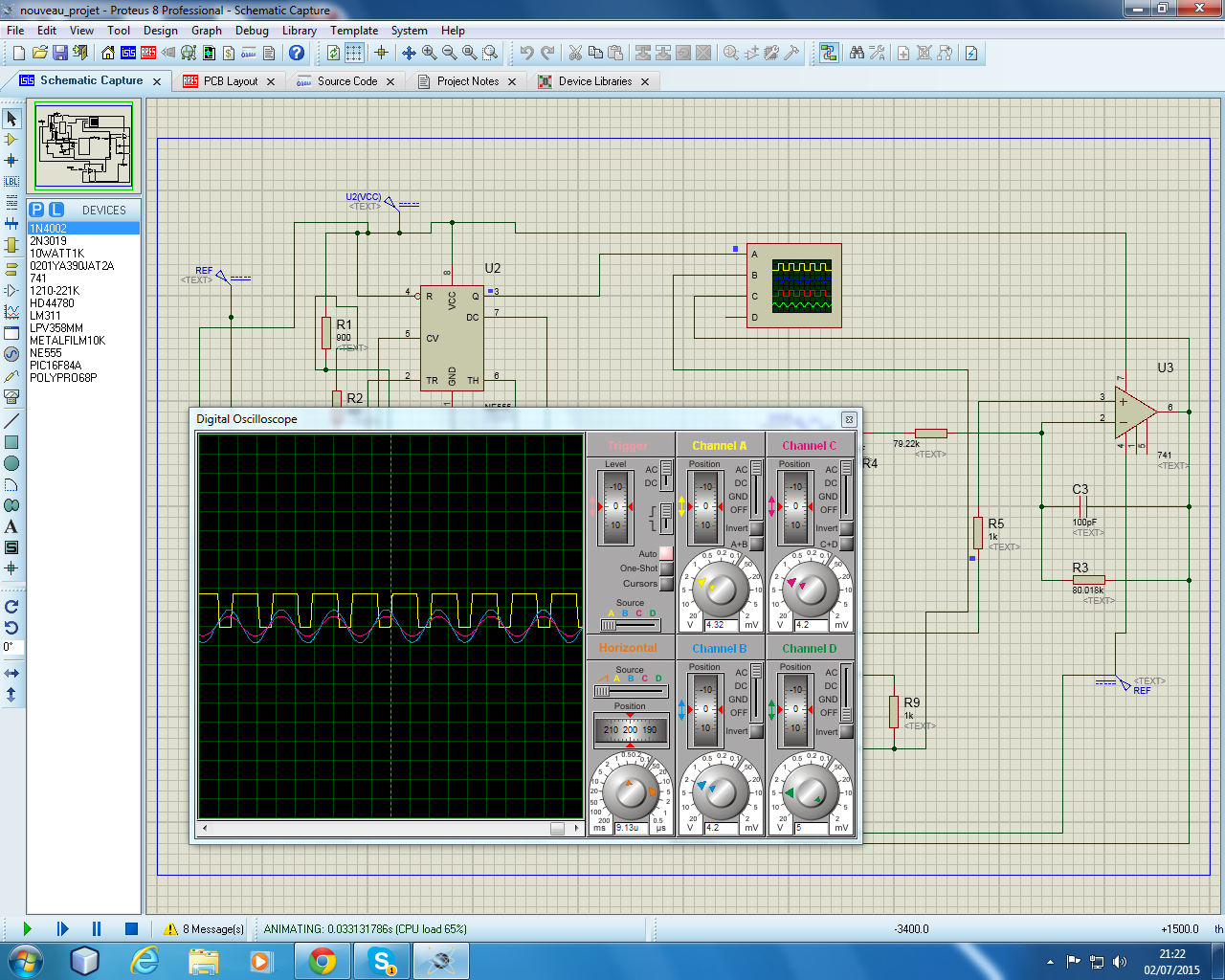Open the Graph menu
The width and height of the screenshot is (1225, 980).
pos(207,30)
